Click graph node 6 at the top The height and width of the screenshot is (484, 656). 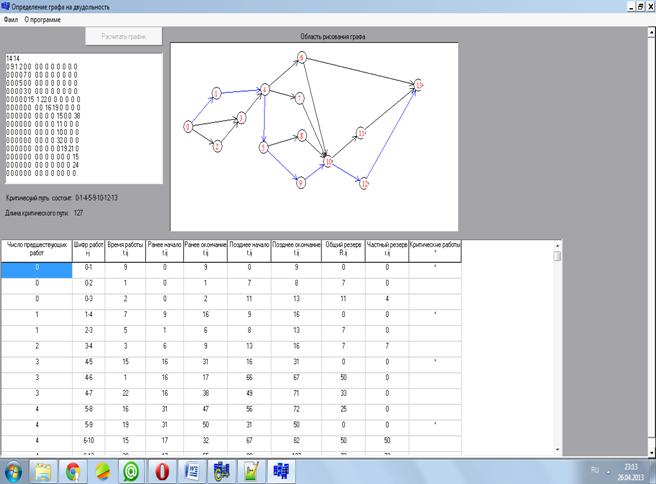301,57
